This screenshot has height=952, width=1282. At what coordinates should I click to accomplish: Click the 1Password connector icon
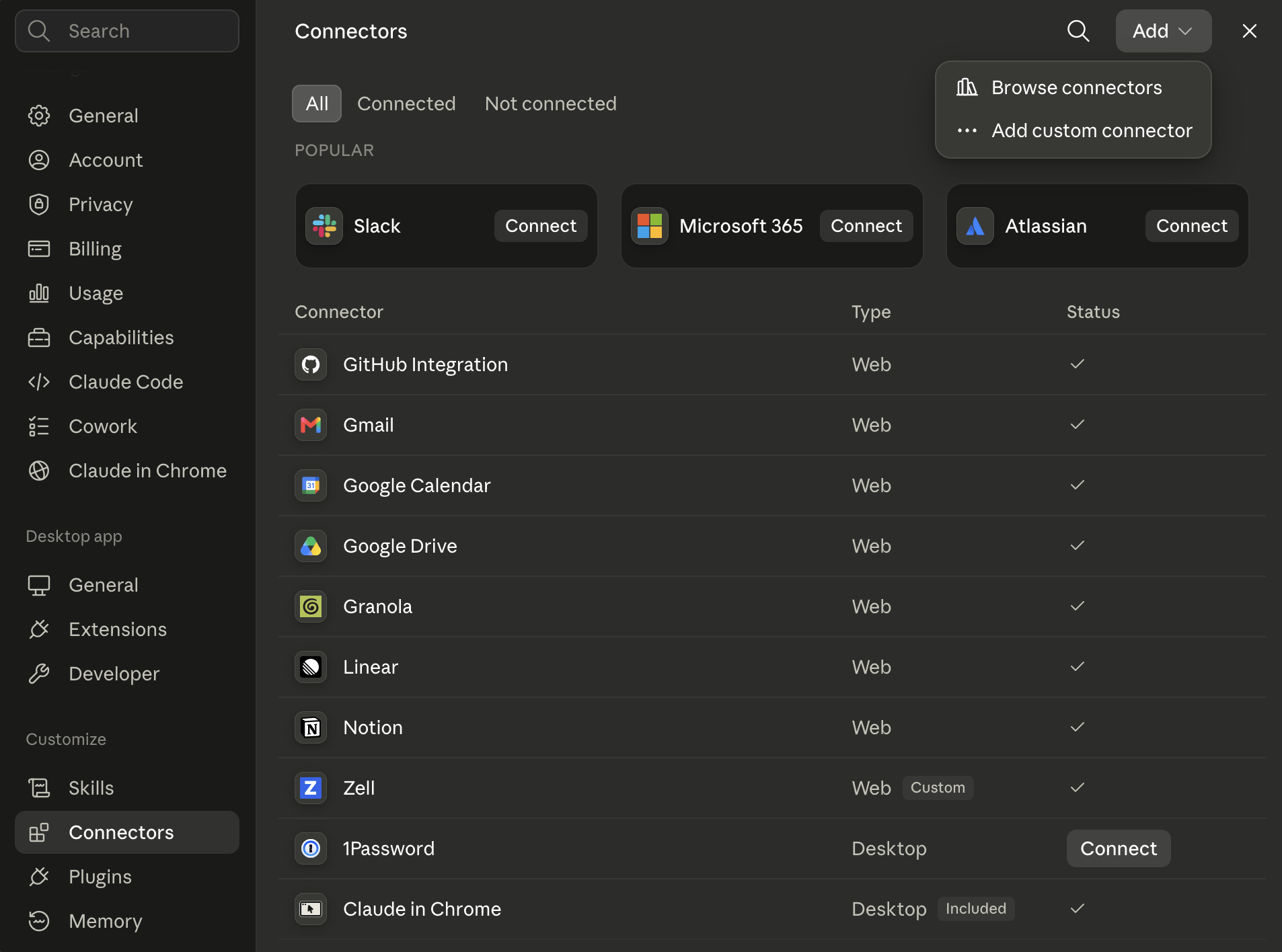311,848
